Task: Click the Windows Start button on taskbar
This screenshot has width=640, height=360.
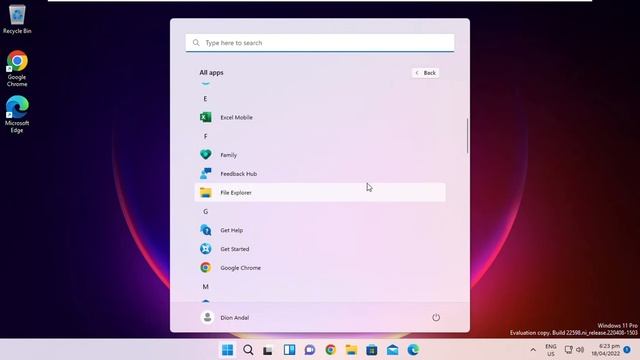Action: tap(227, 350)
